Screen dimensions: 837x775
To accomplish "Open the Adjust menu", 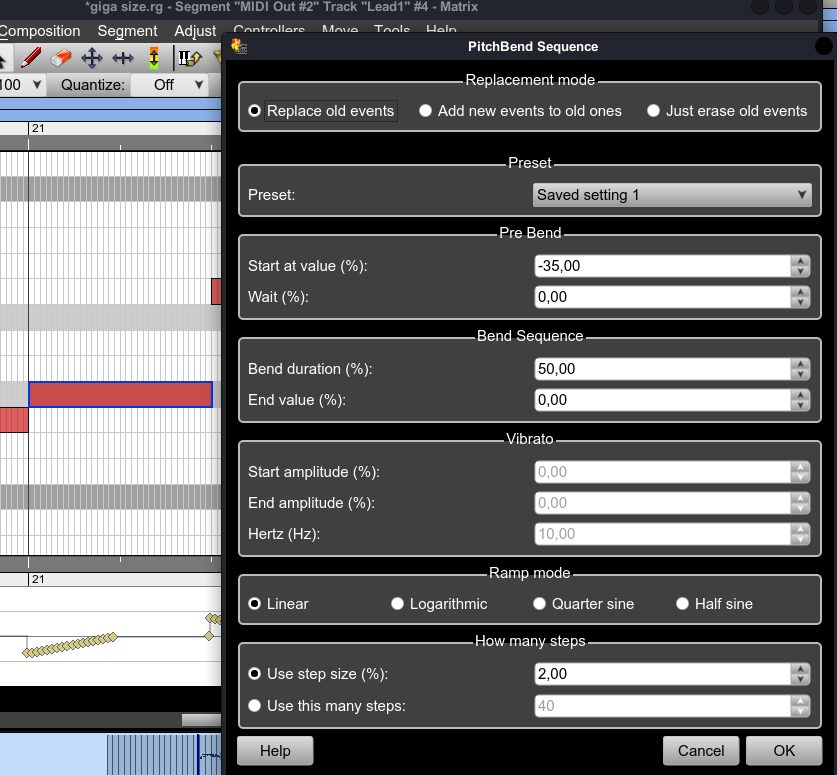I will [x=195, y=31].
